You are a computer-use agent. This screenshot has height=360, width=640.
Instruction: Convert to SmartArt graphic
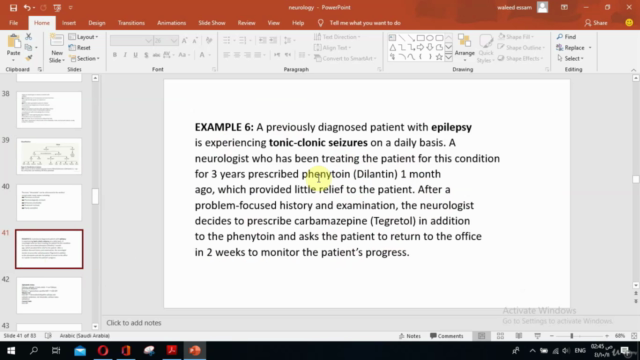click(x=345, y=58)
